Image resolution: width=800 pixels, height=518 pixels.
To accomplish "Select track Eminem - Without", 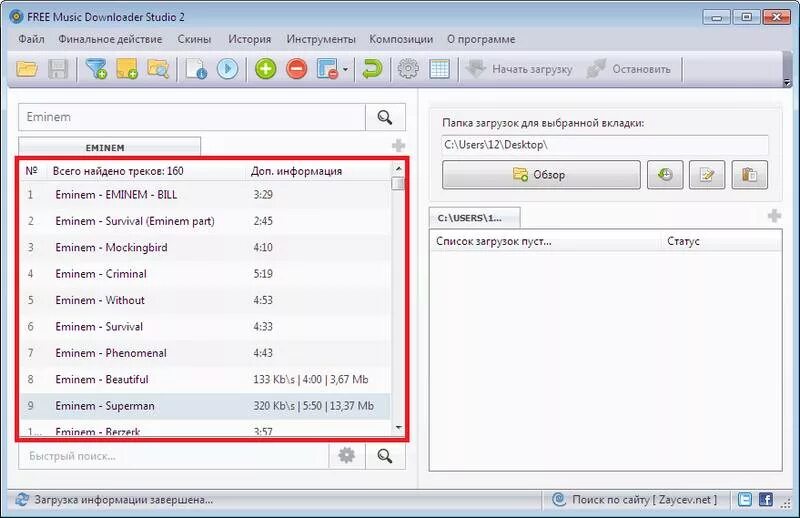I will (205, 300).
